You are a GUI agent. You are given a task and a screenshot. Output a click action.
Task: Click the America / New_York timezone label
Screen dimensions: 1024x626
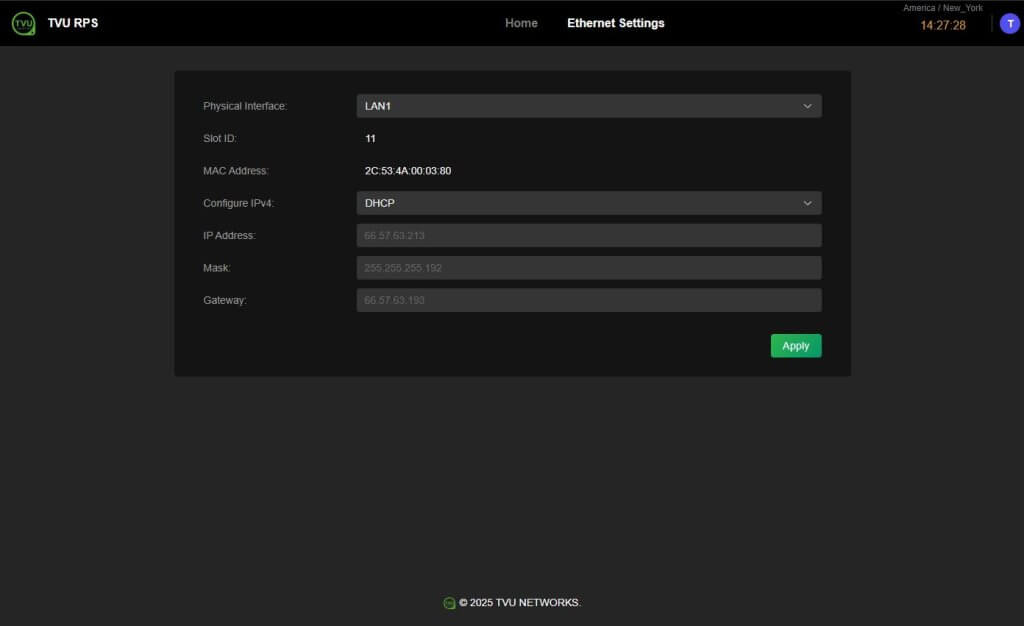pos(943,8)
